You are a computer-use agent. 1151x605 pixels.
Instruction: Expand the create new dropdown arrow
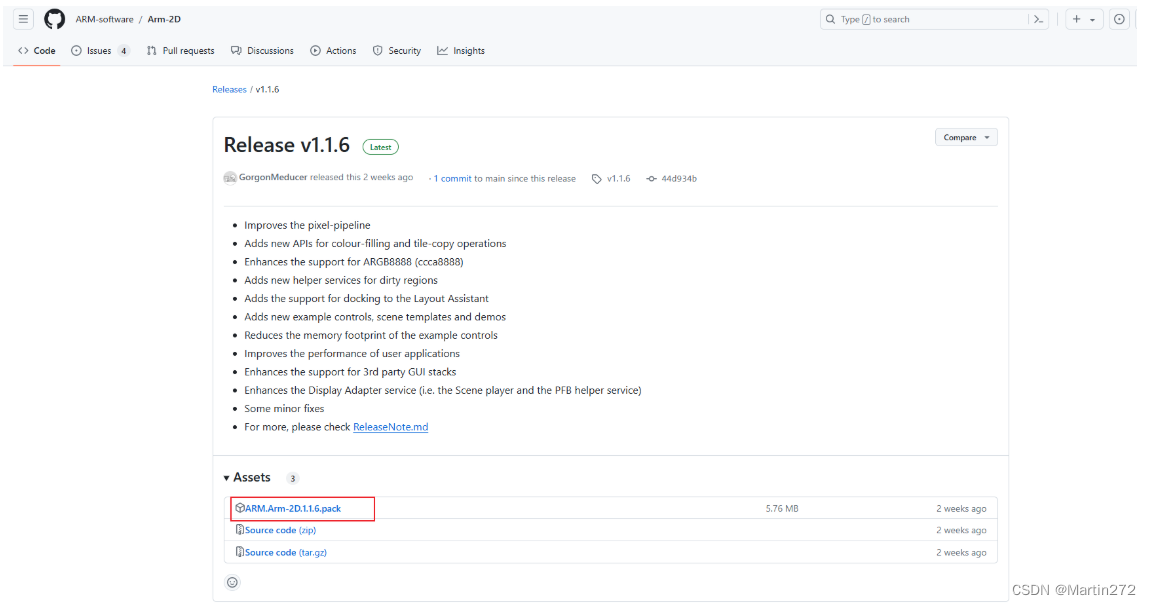point(1092,20)
